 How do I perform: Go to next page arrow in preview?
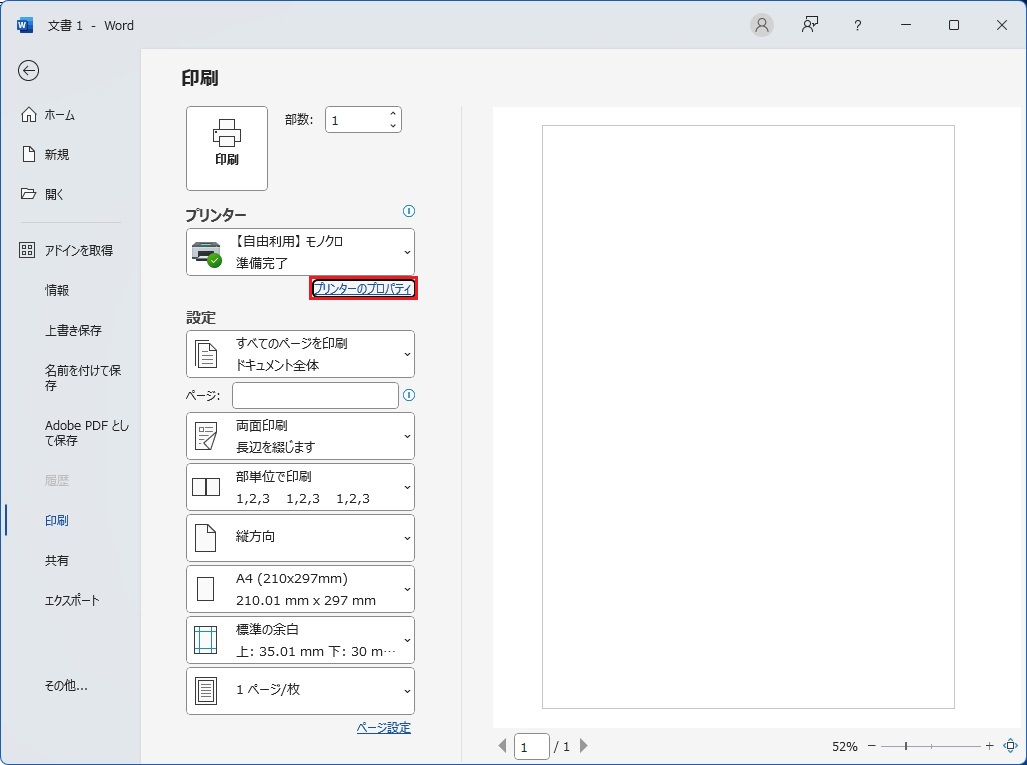[x=584, y=746]
